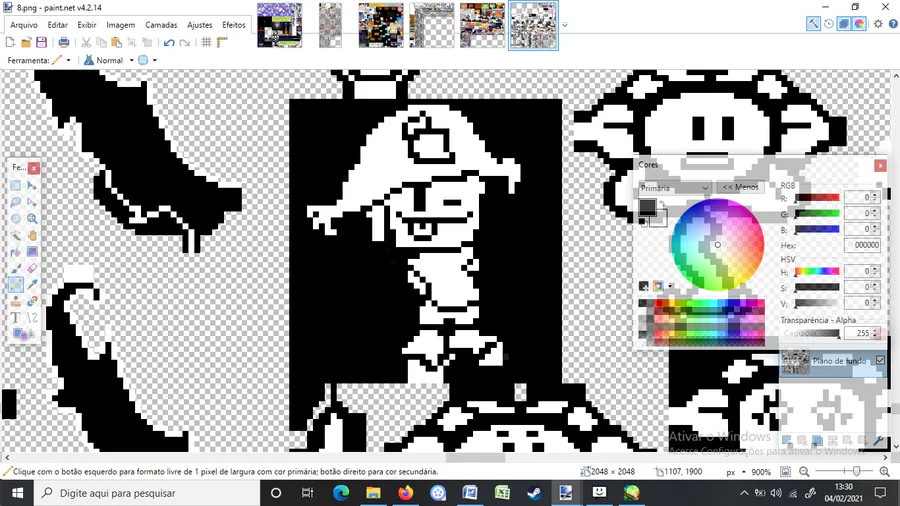Switch to the first image thumbnail
The width and height of the screenshot is (900, 506).
click(280, 25)
